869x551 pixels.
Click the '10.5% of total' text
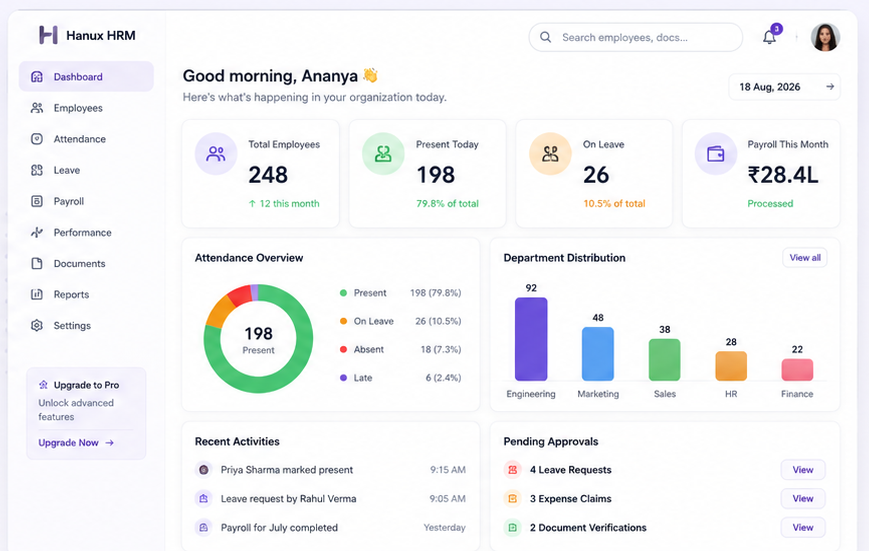tap(614, 203)
